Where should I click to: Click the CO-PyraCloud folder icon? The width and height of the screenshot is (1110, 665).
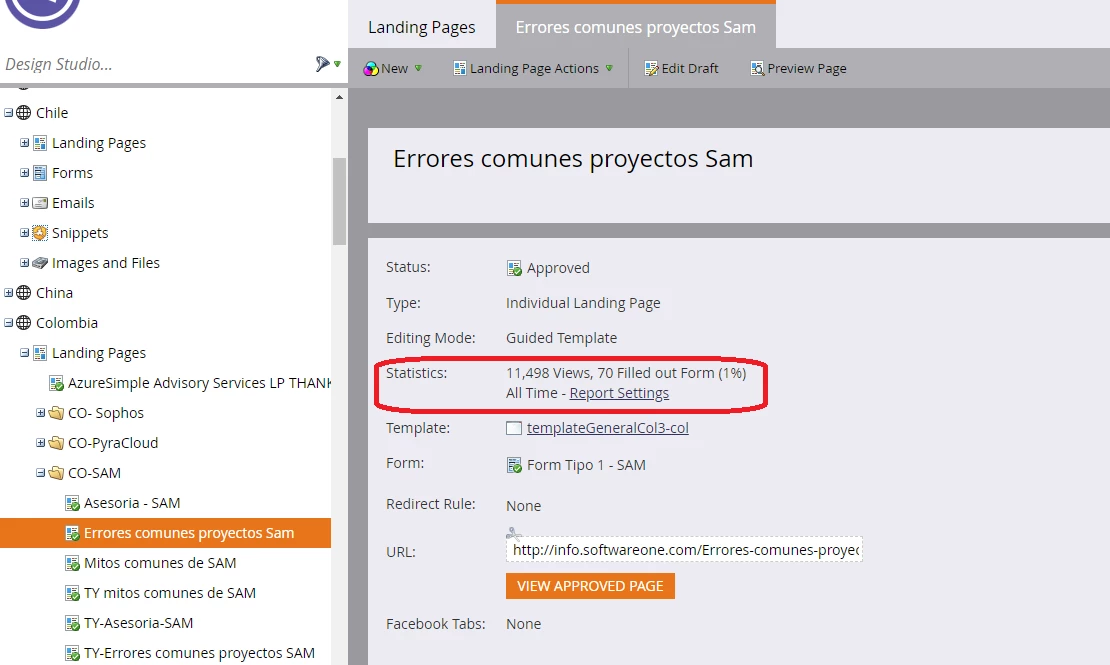(x=56, y=443)
